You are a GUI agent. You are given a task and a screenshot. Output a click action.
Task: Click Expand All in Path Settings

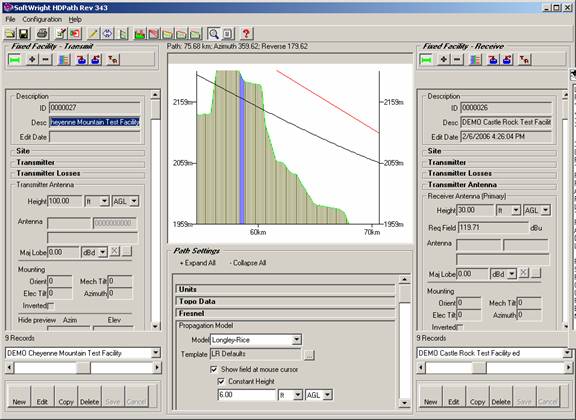(x=198, y=263)
